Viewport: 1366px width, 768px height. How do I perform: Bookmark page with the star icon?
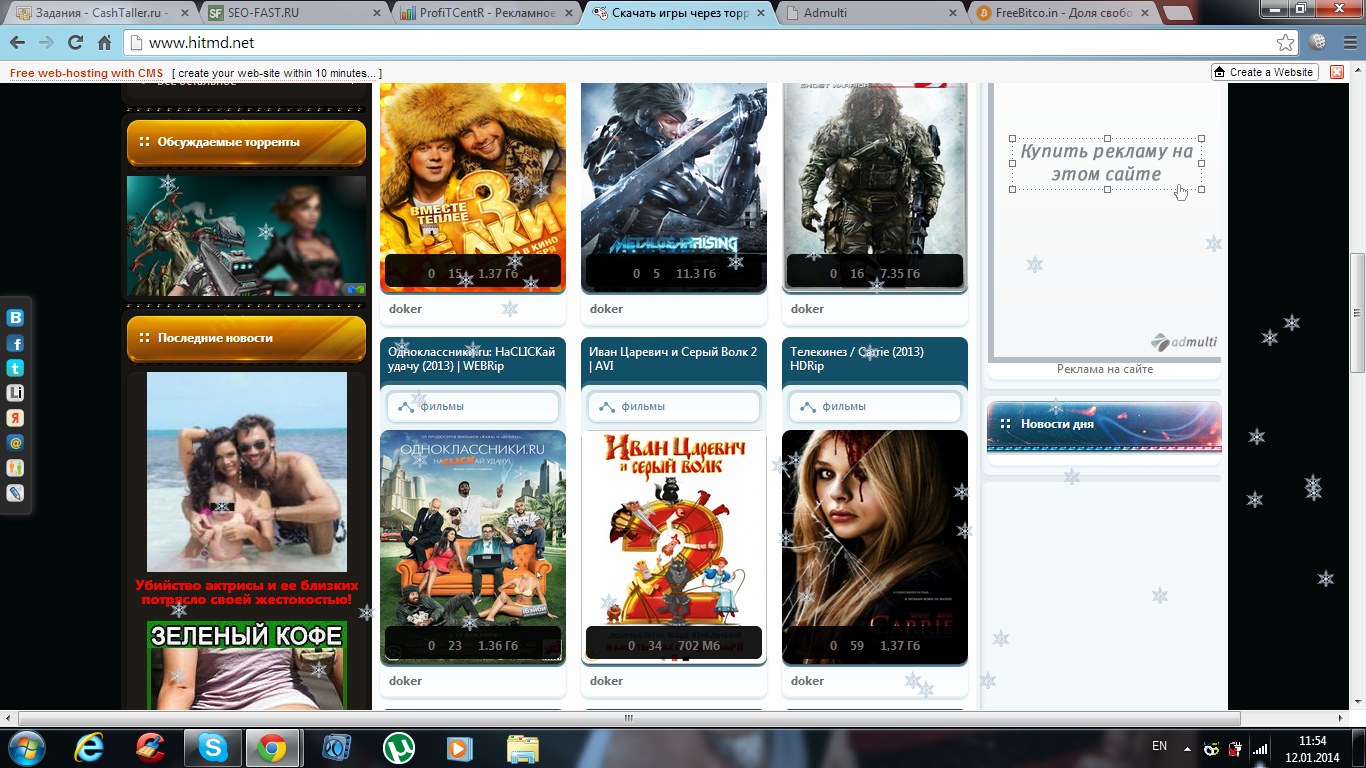(1286, 43)
